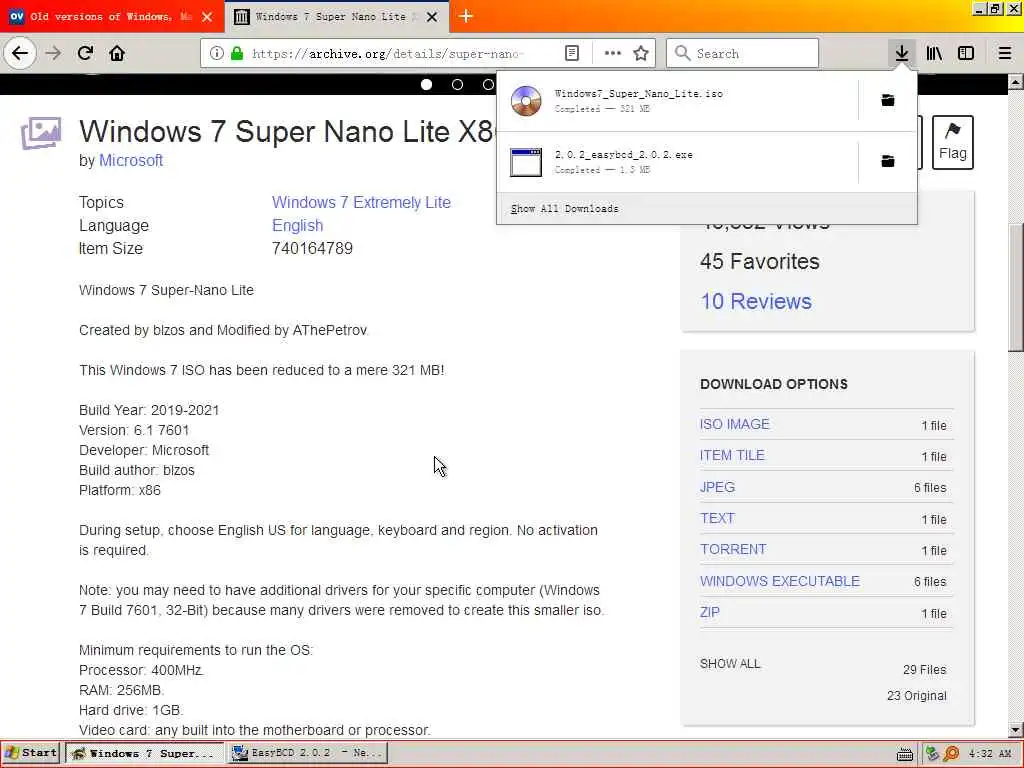Click the item image placeholder icon

[41, 133]
